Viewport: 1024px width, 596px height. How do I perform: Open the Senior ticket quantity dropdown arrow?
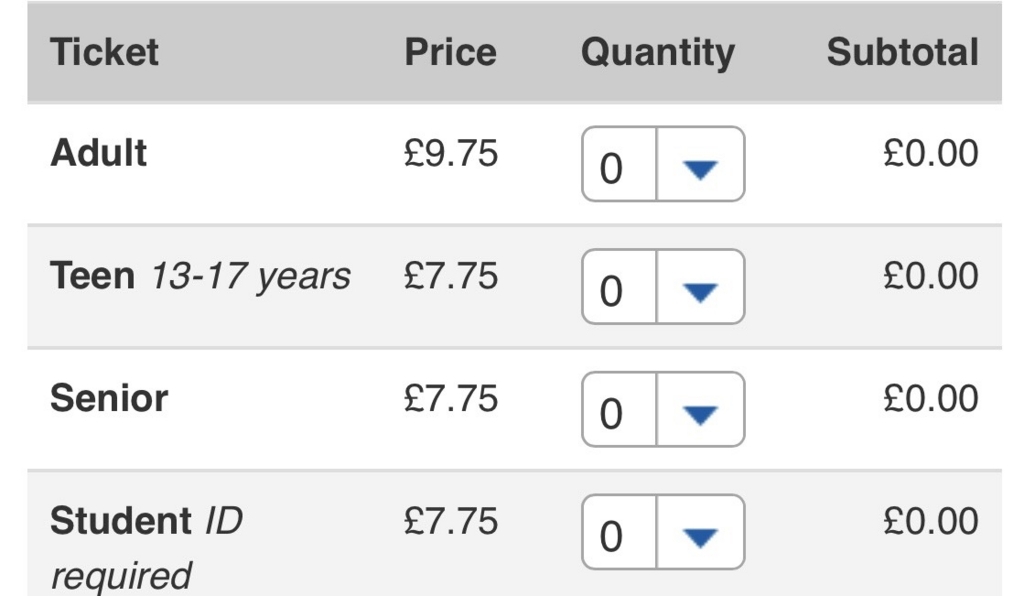pos(700,410)
